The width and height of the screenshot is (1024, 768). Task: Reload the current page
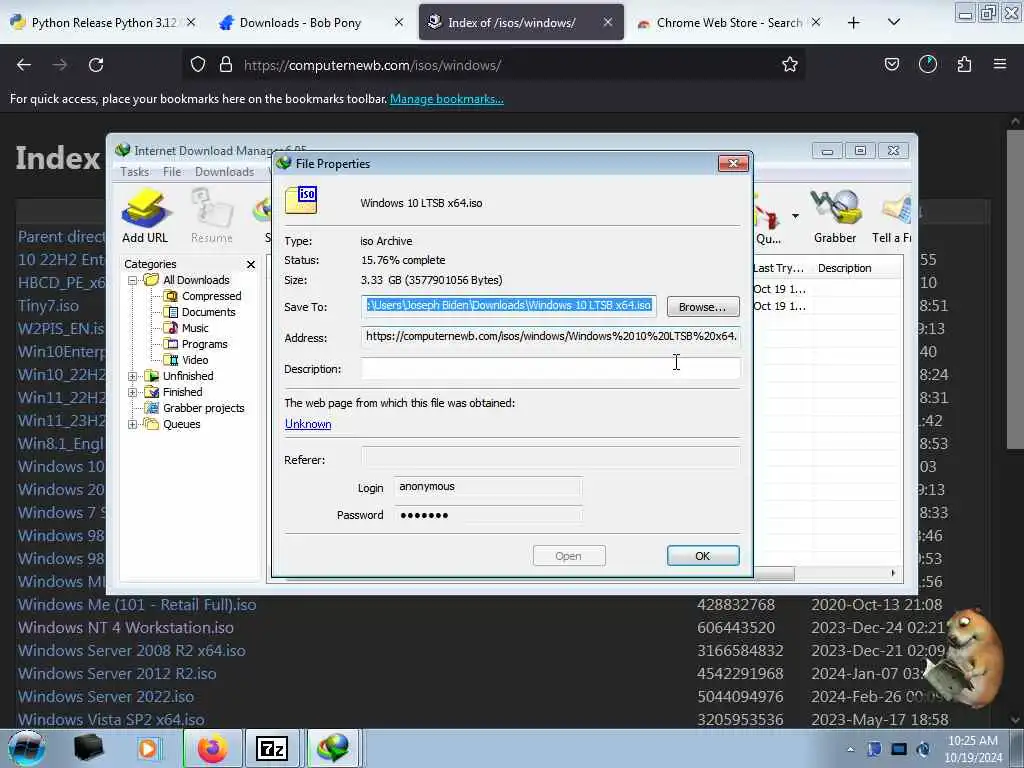pos(96,65)
